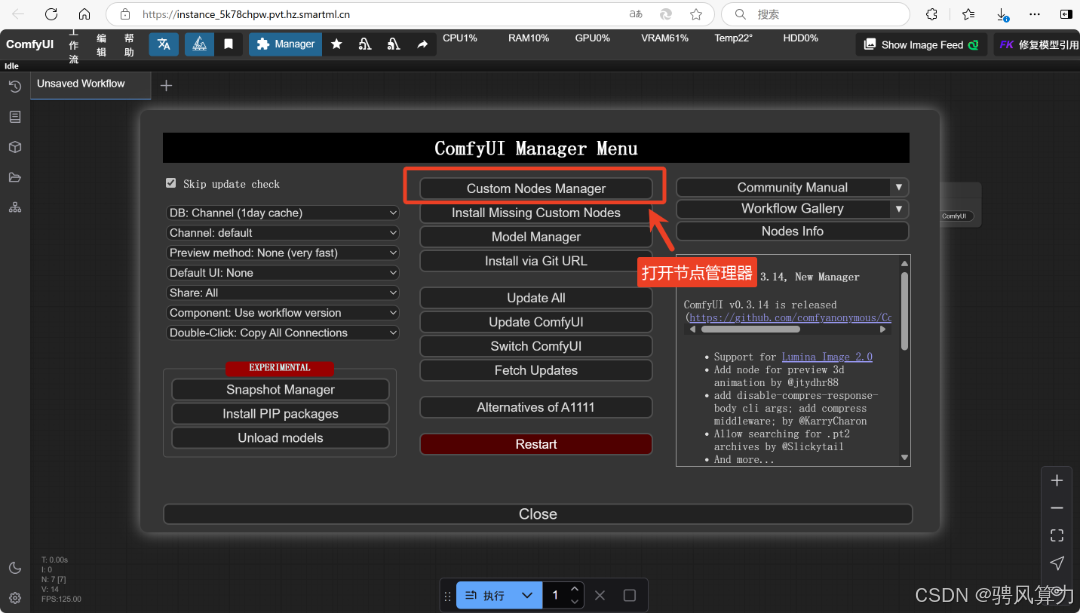Toggle Skip update check checkbox
1080x613 pixels.
tap(171, 183)
